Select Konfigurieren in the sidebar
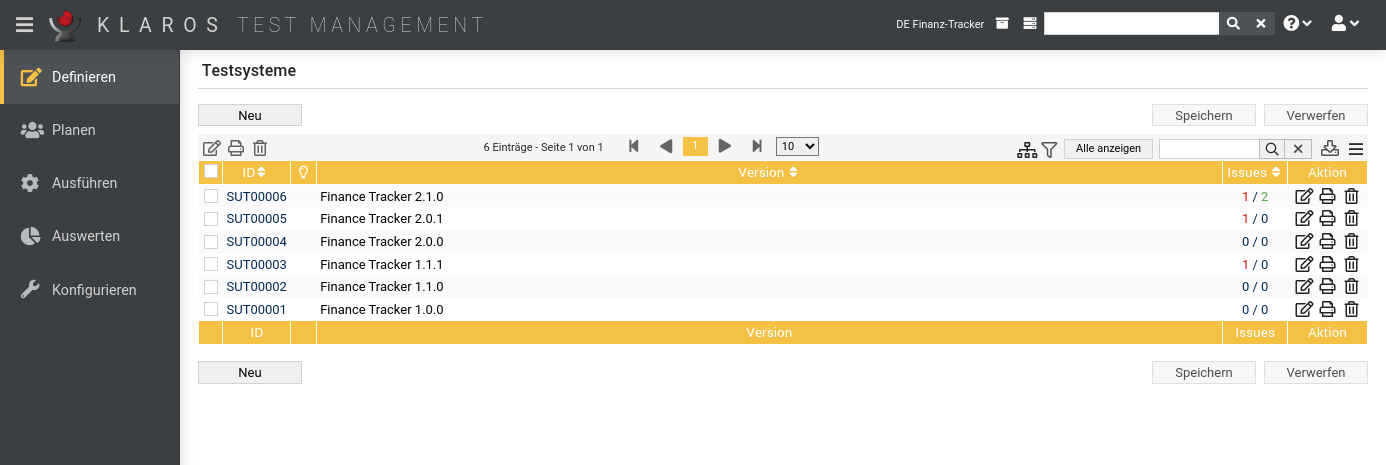Image resolution: width=1386 pixels, height=465 pixels. pyautogui.click(x=90, y=290)
